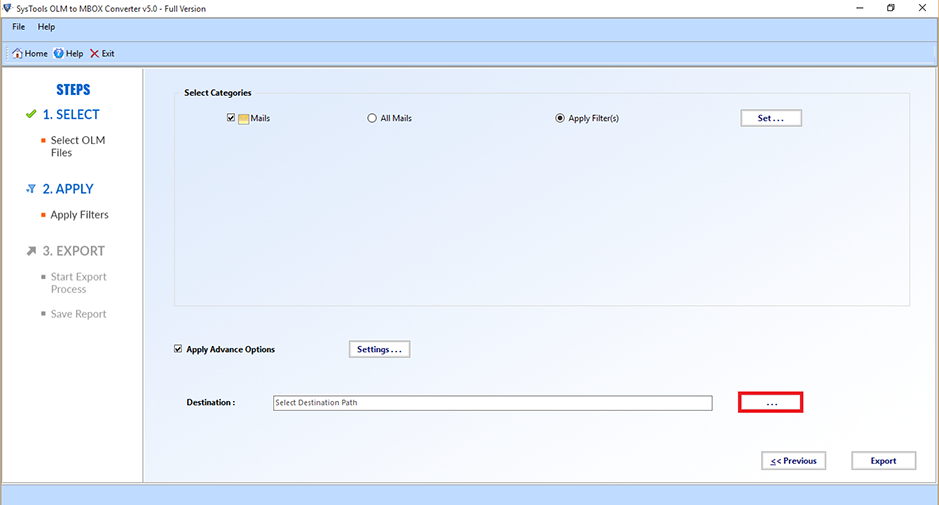This screenshot has width=939, height=505.
Task: Start conversion with the Export button
Action: (883, 461)
